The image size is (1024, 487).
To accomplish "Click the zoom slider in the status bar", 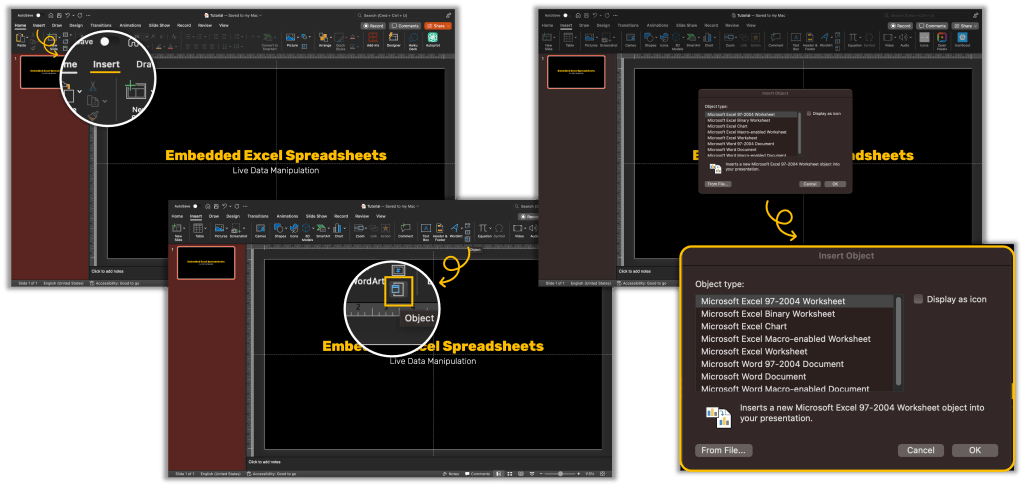I will point(560,473).
